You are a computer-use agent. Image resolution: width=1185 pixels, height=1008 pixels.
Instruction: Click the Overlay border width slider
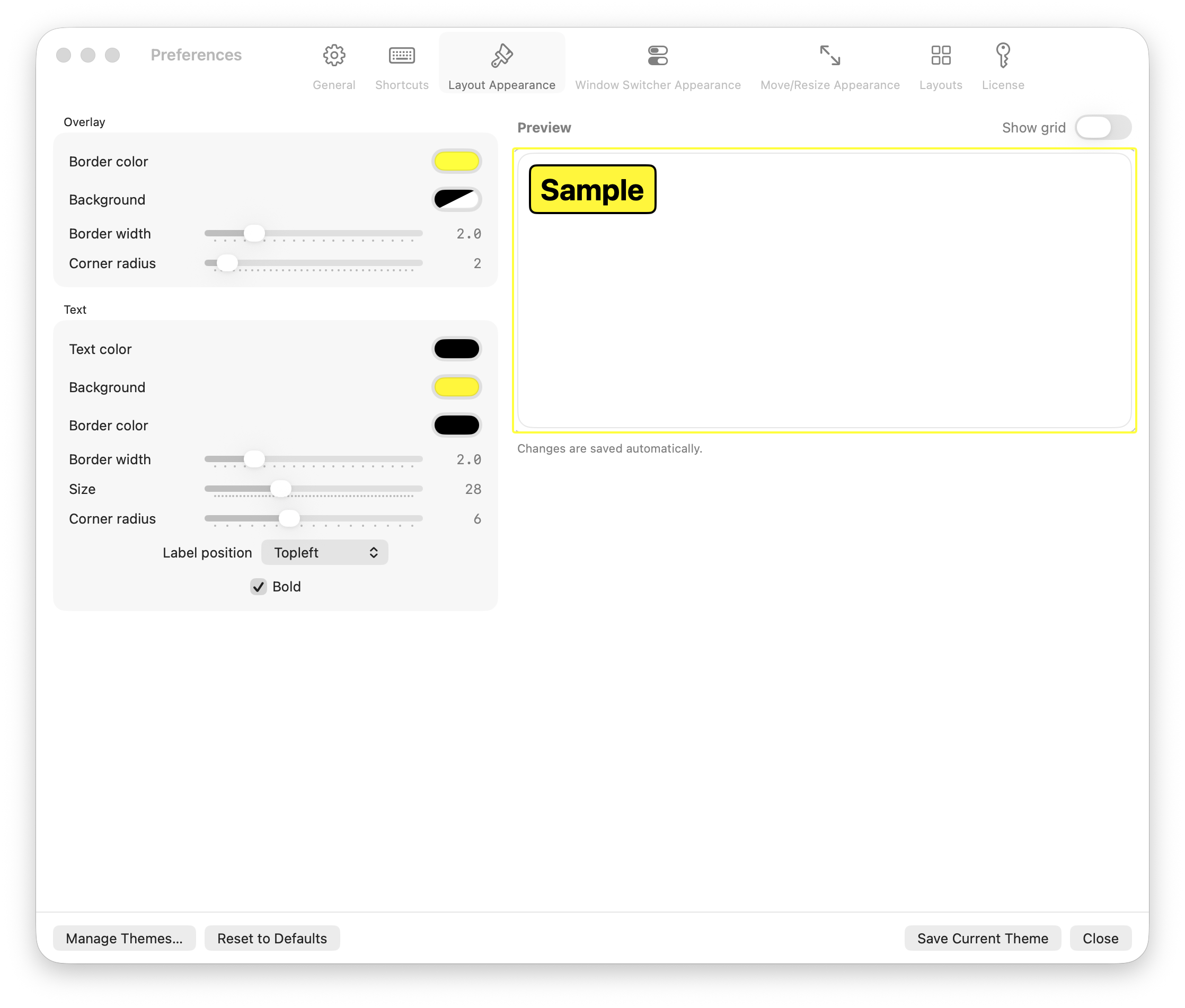click(314, 234)
